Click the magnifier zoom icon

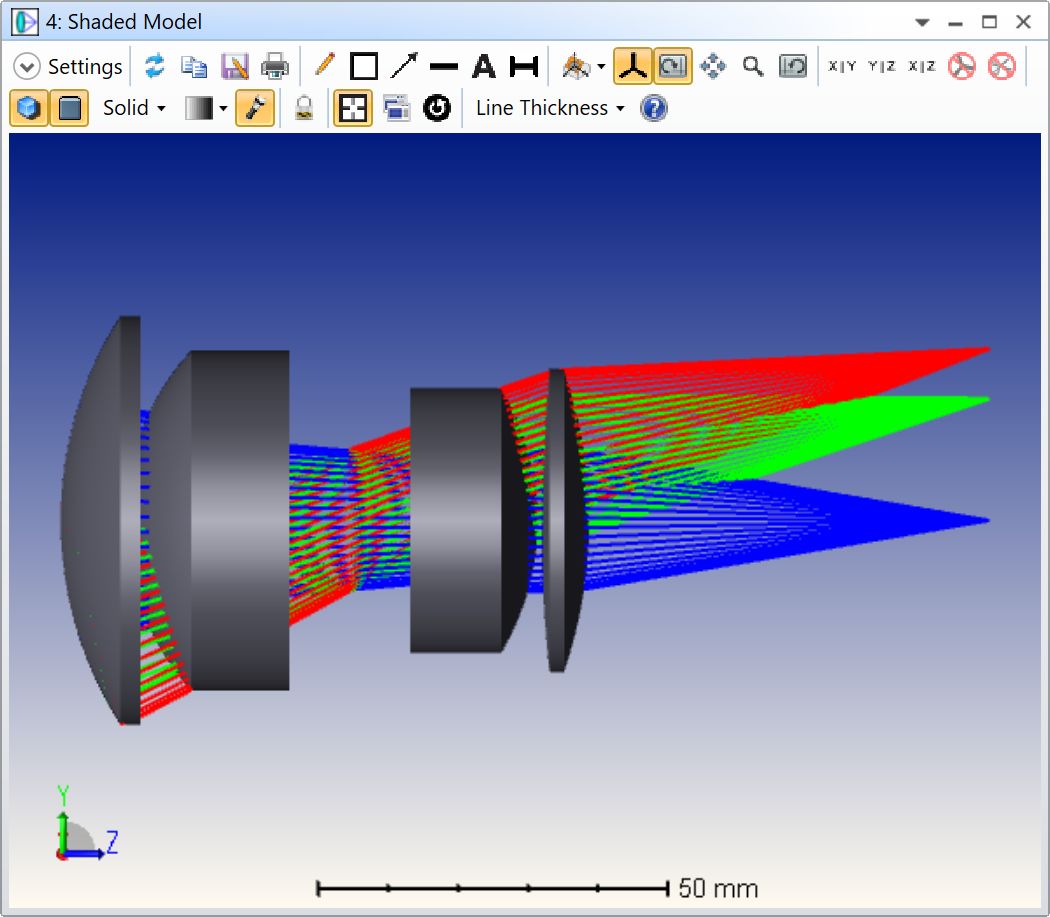pos(753,67)
